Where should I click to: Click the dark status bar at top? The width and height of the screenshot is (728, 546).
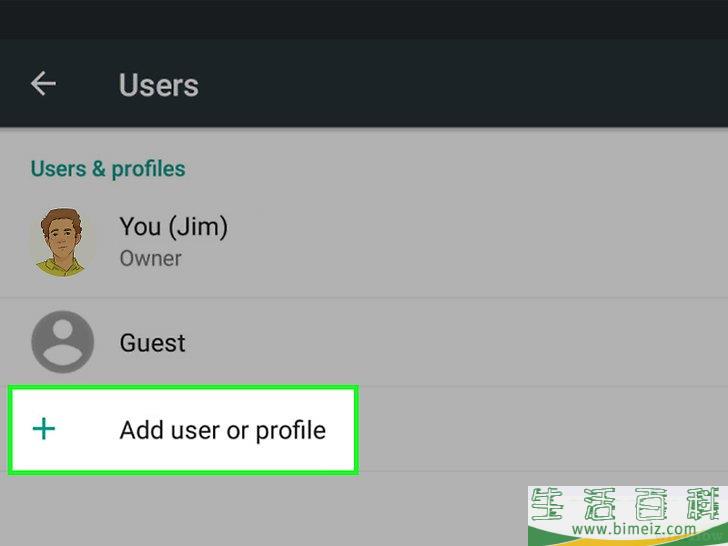point(364,19)
